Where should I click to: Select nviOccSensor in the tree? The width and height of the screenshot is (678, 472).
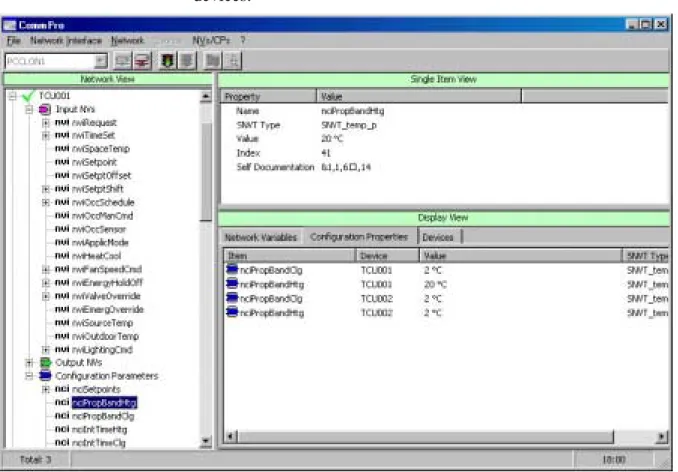99,229
